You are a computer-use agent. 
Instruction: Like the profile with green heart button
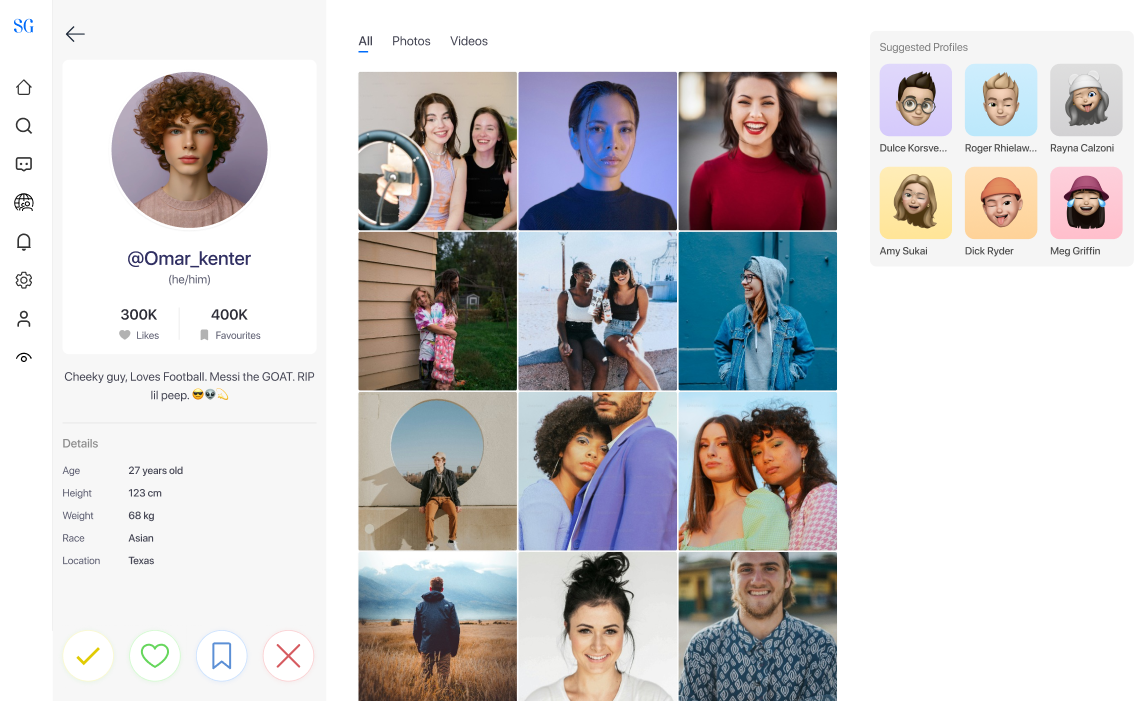154,656
